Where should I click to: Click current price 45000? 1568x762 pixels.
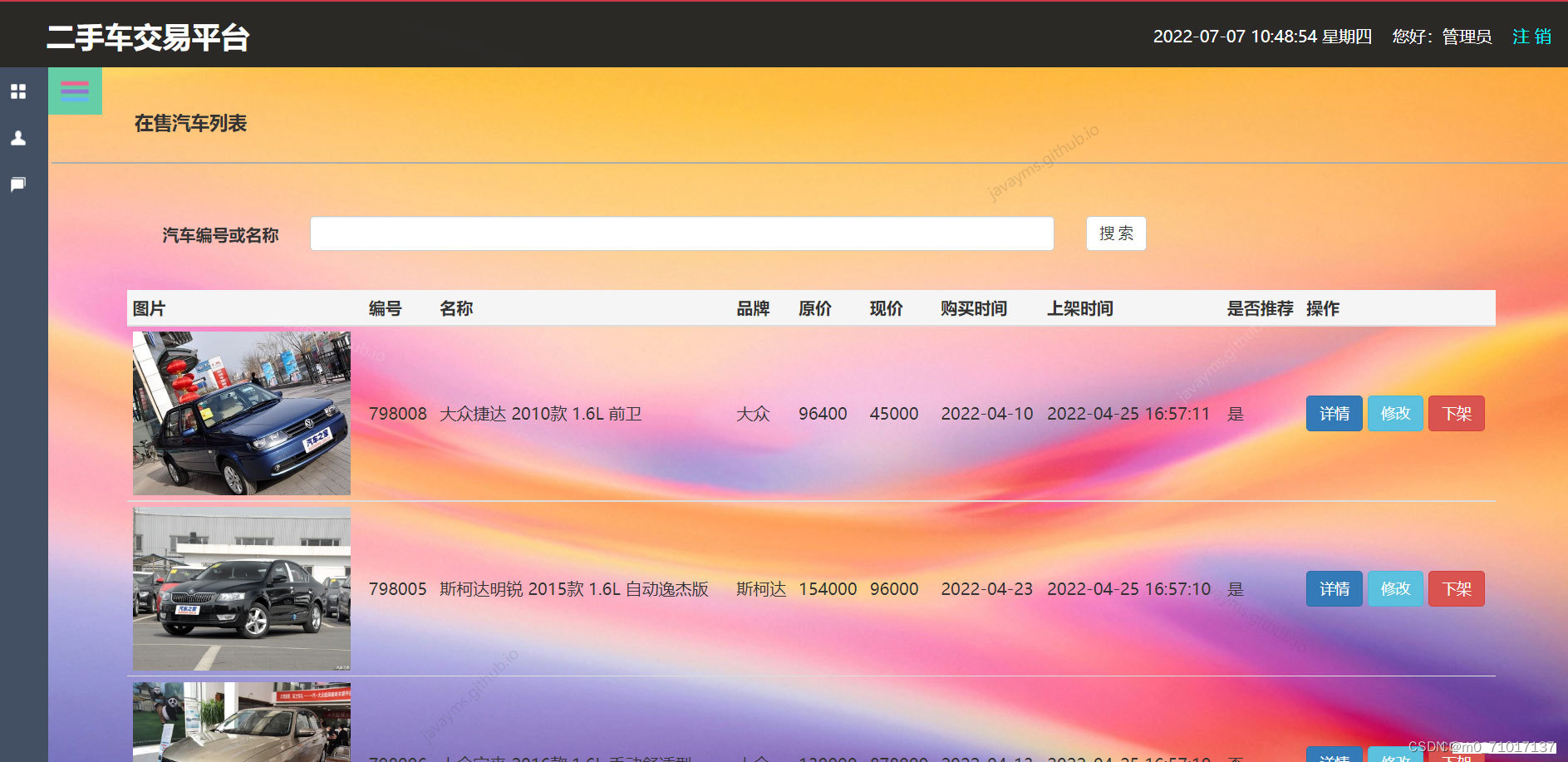tap(894, 414)
